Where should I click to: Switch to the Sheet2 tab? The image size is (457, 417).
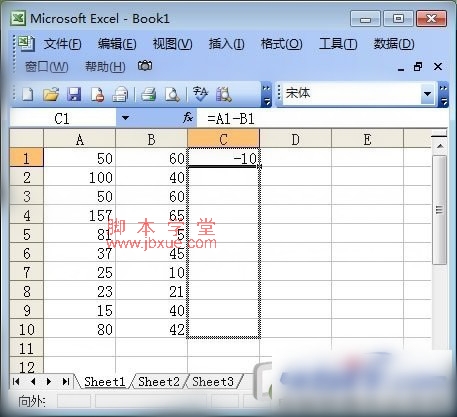click(159, 382)
